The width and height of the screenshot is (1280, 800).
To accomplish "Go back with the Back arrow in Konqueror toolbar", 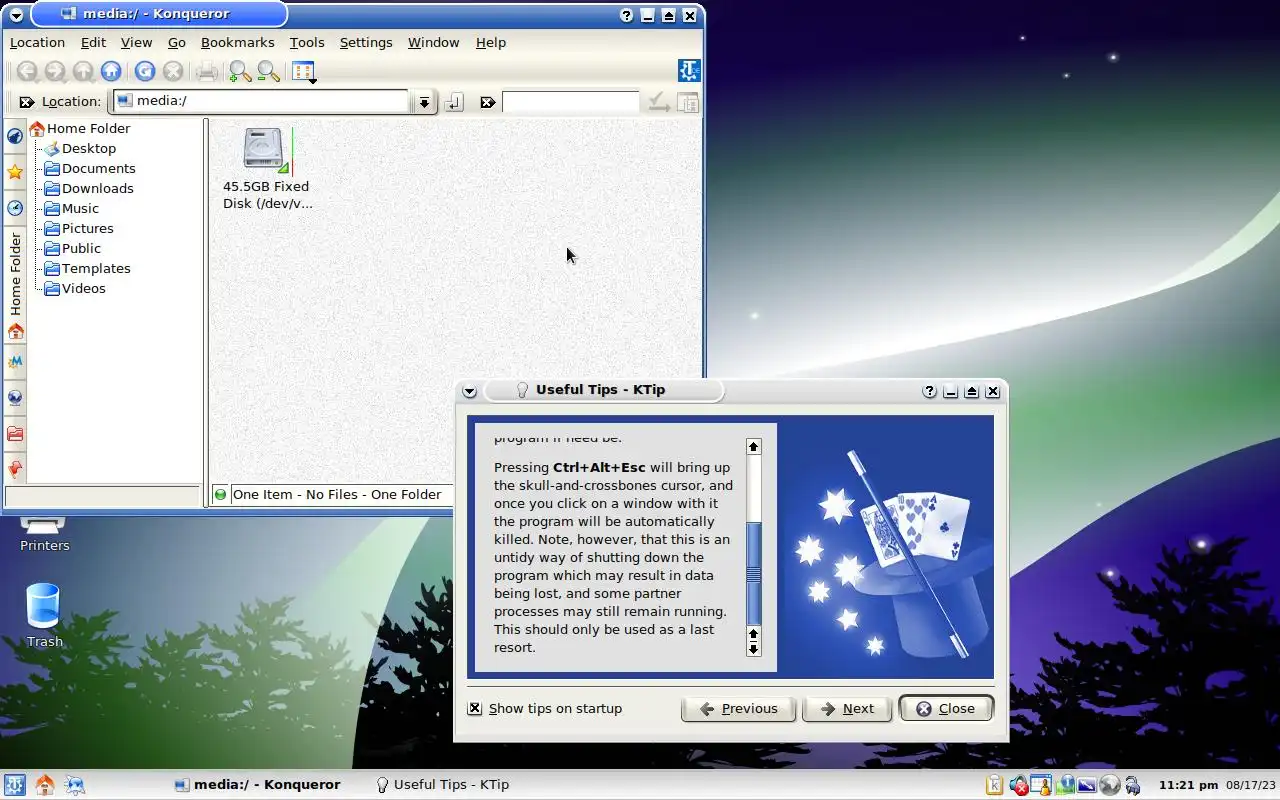I will point(27,71).
